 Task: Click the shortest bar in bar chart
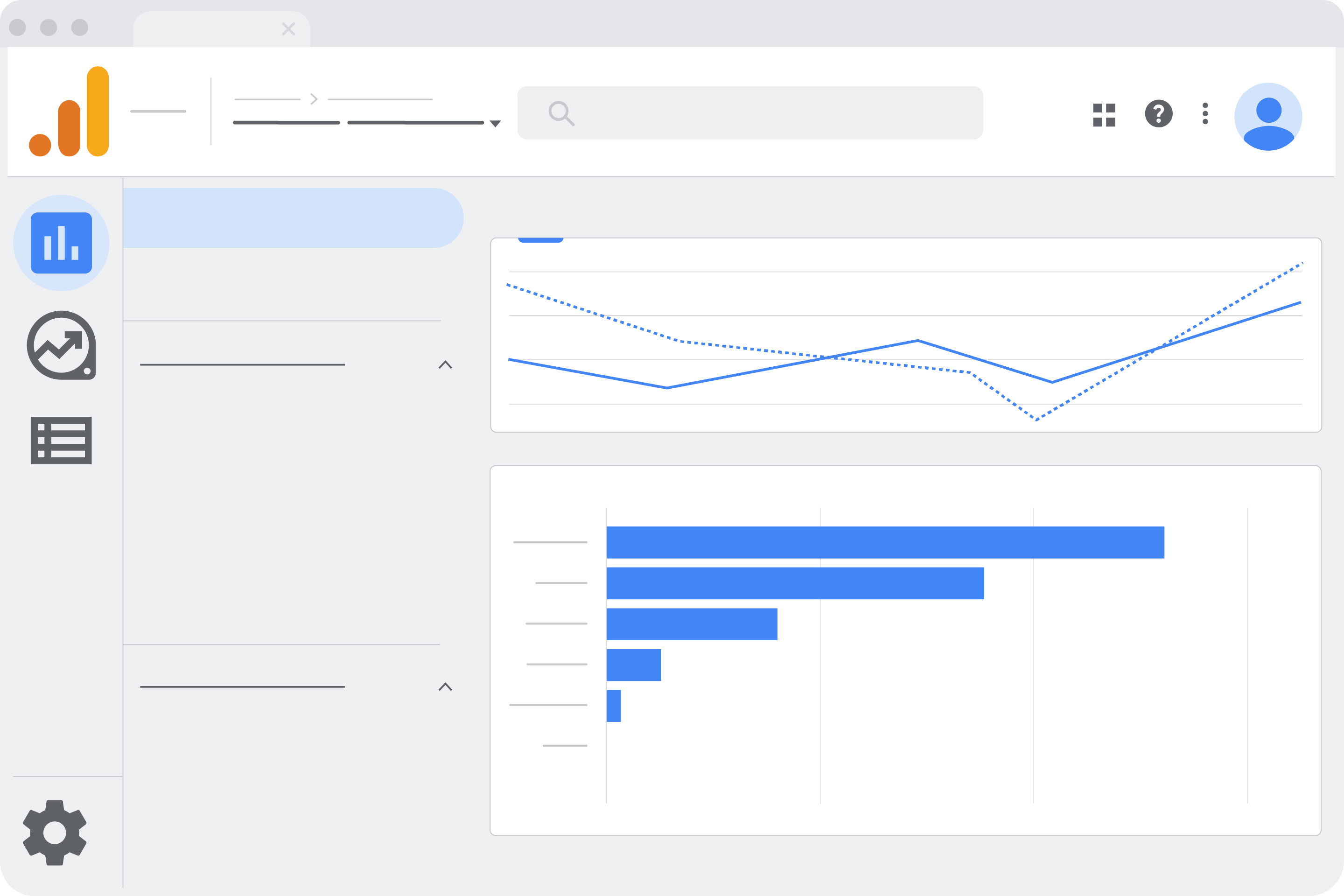coord(614,706)
